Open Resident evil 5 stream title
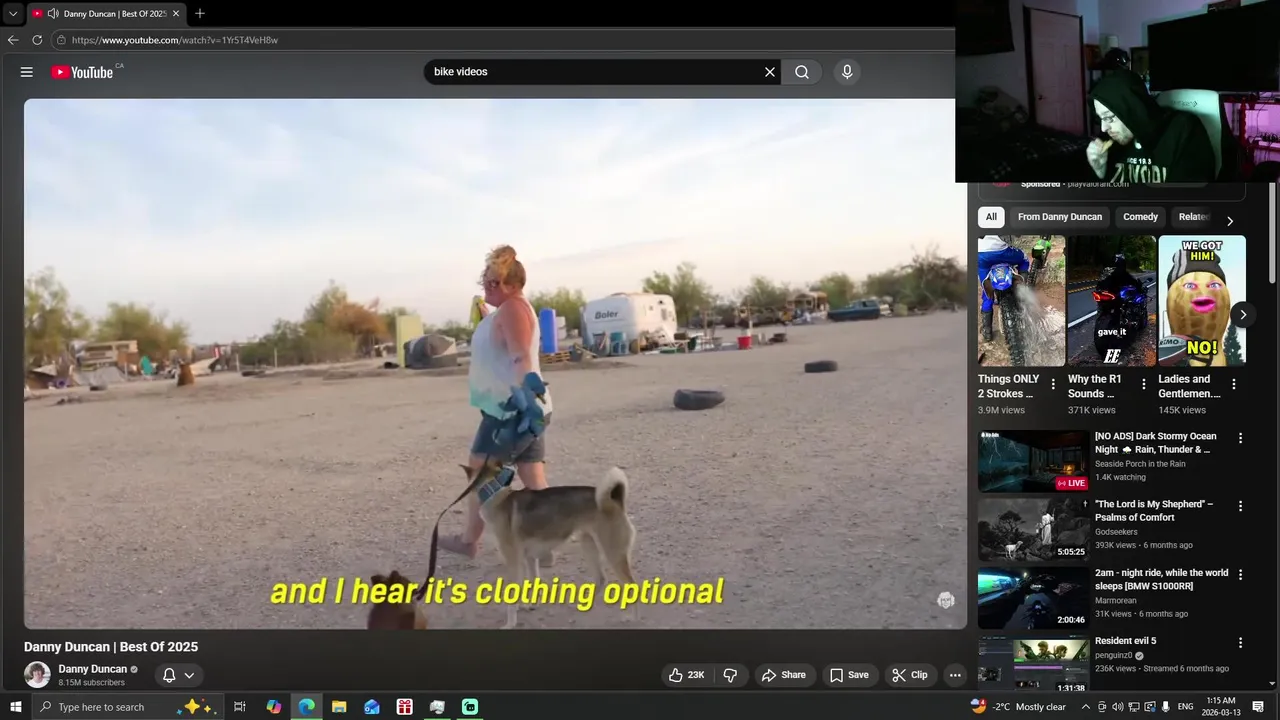Screen dimensions: 1280x720 1125,641
